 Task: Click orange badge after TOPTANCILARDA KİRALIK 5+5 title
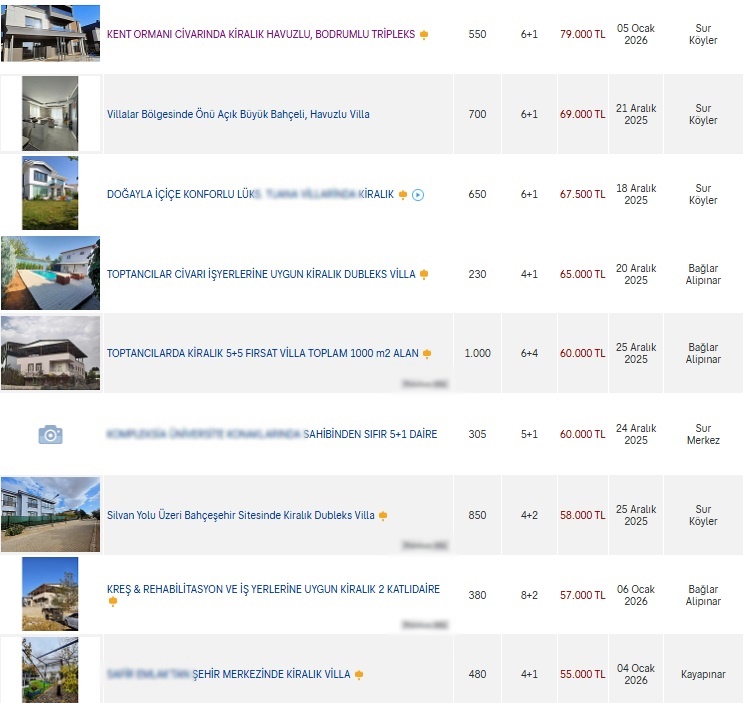[x=427, y=354]
